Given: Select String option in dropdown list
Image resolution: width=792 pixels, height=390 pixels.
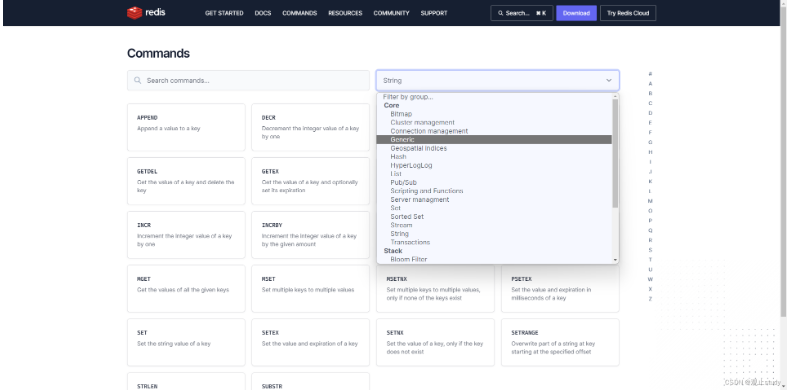Looking at the screenshot, I should [493, 233].
